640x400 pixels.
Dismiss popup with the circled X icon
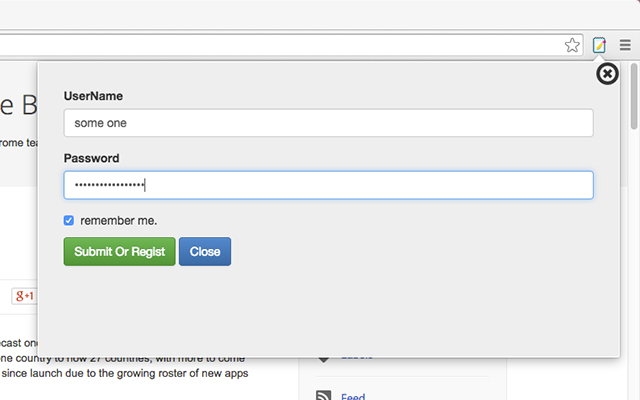click(x=607, y=74)
